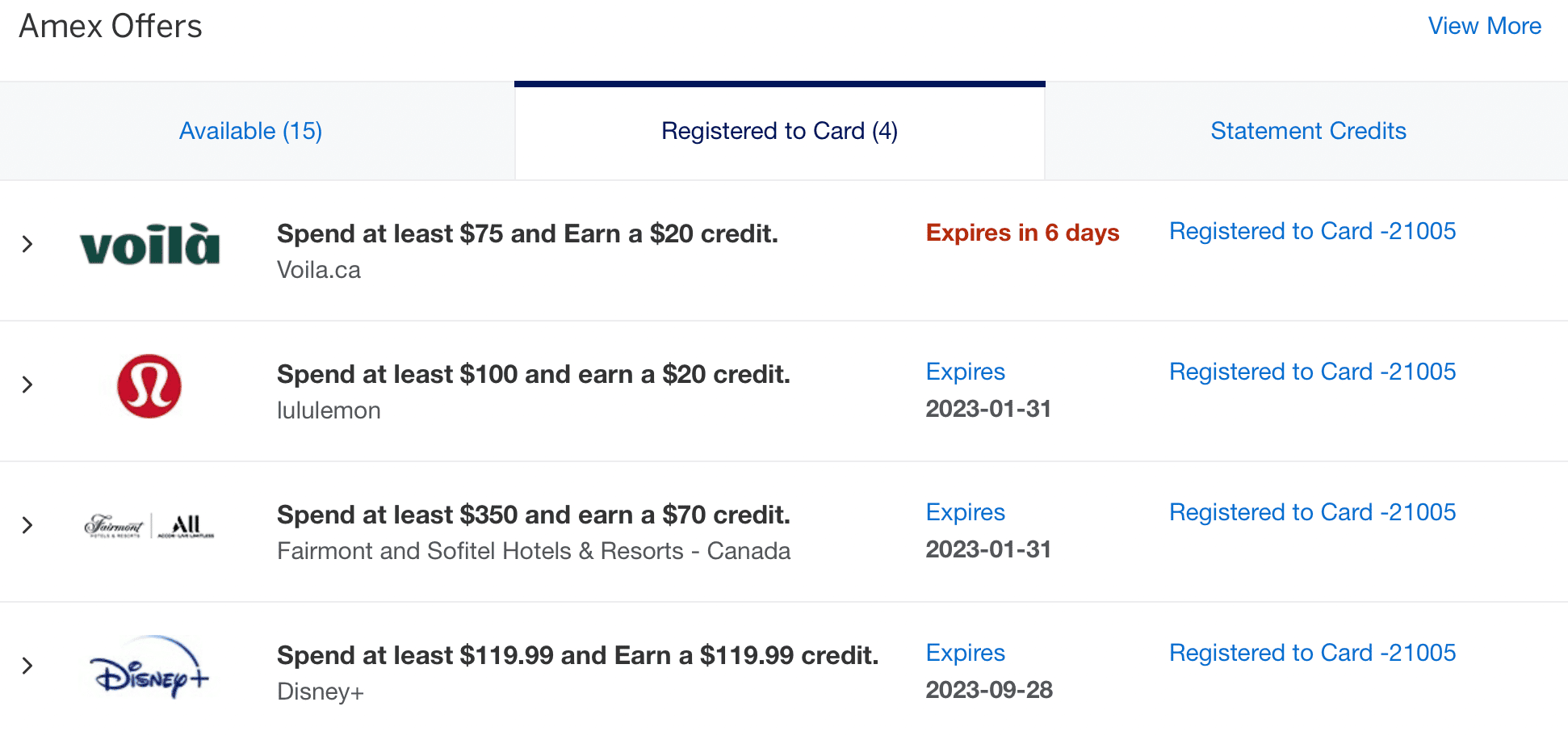Viewport: 1568px width, 740px height.
Task: Expand the Disney+ offer row
Action: 27,666
